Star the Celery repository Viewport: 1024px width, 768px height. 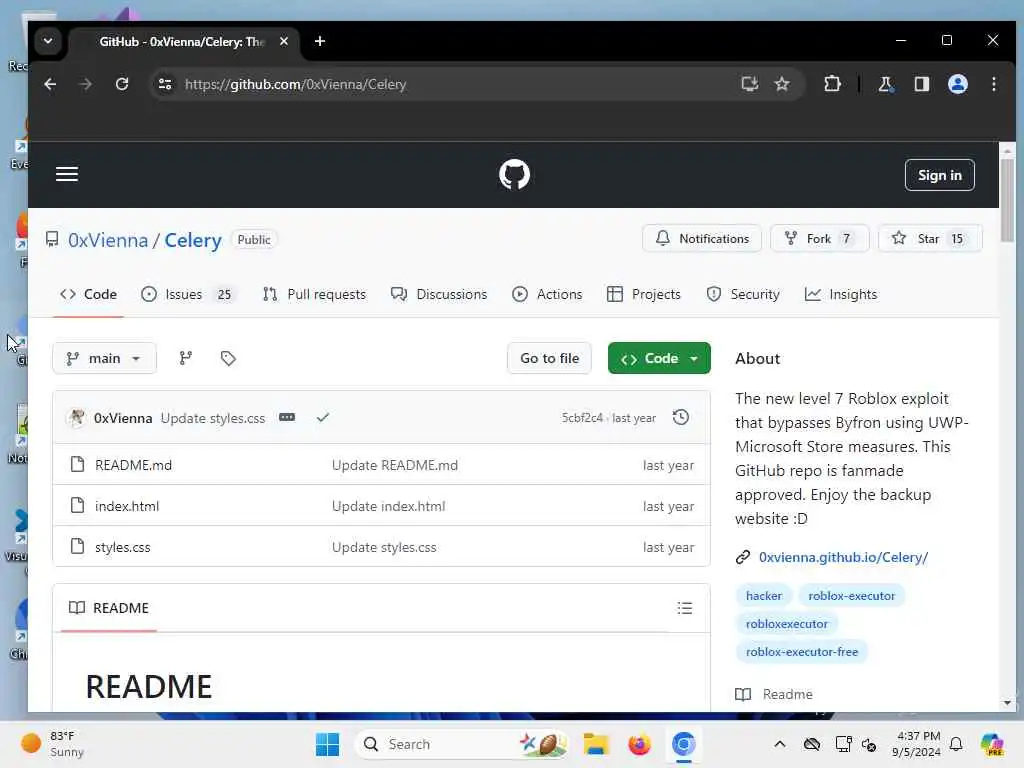pos(929,238)
